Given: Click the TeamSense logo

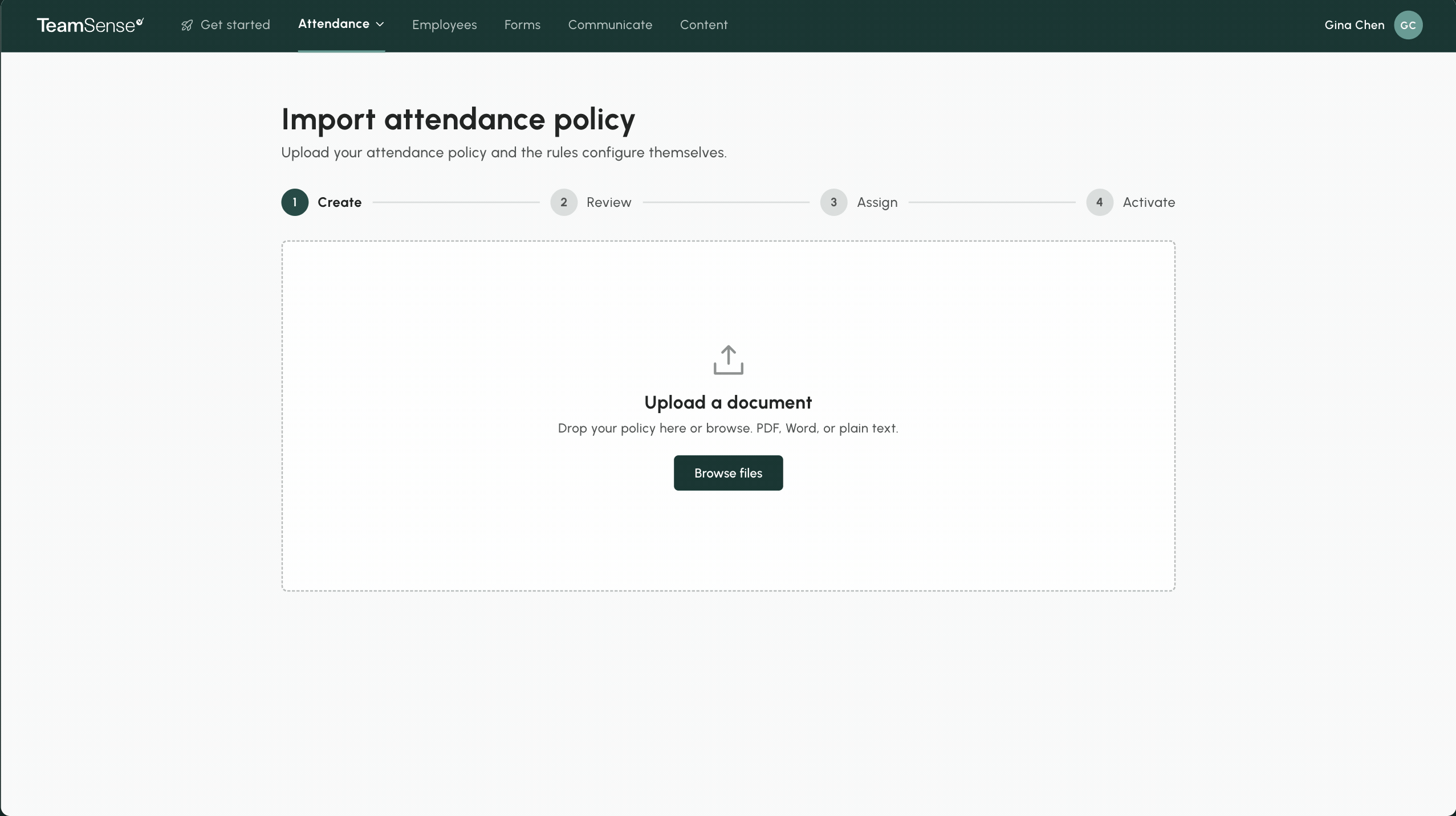Looking at the screenshot, I should pos(90,25).
